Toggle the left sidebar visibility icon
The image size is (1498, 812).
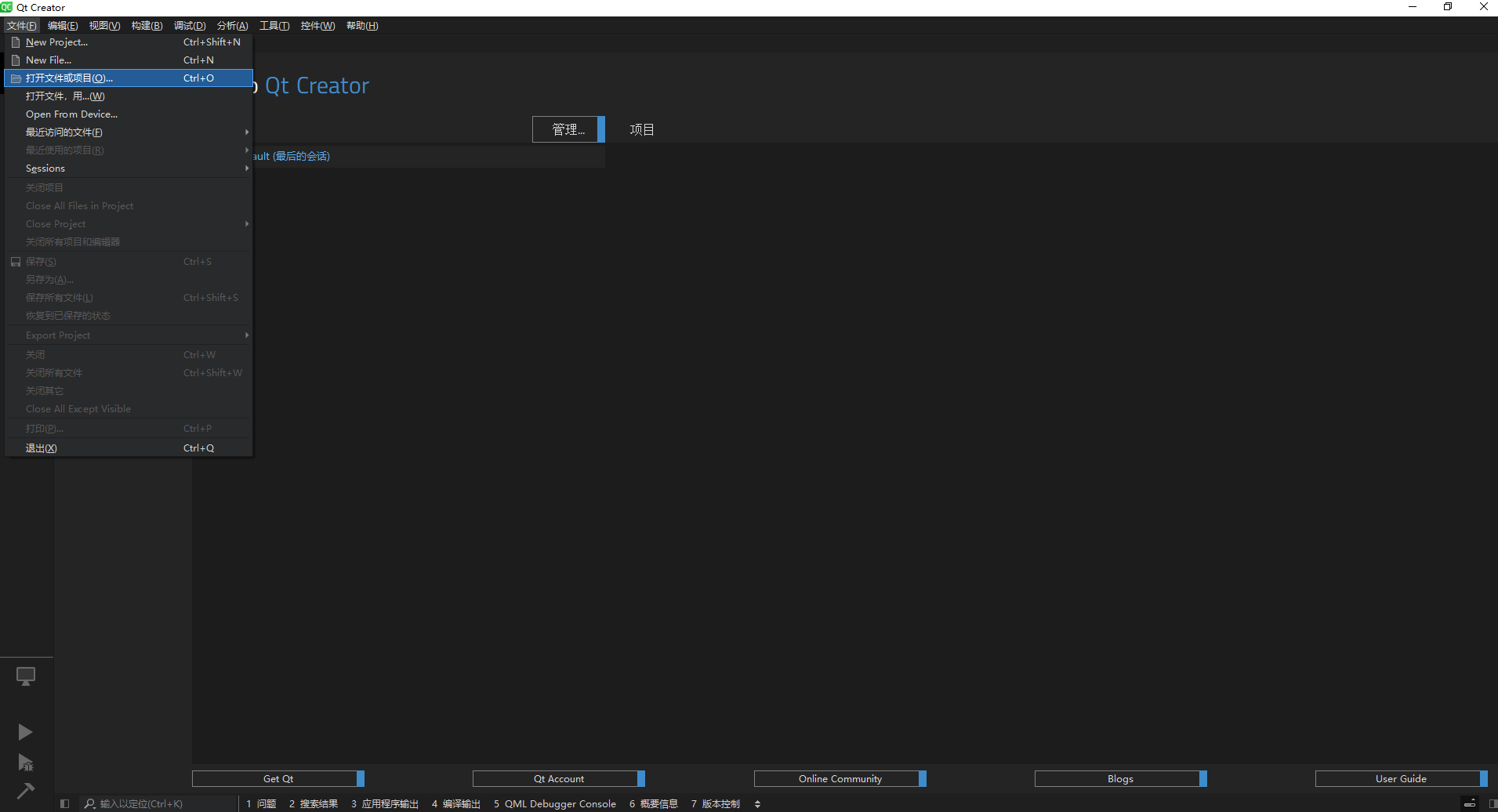click(65, 803)
